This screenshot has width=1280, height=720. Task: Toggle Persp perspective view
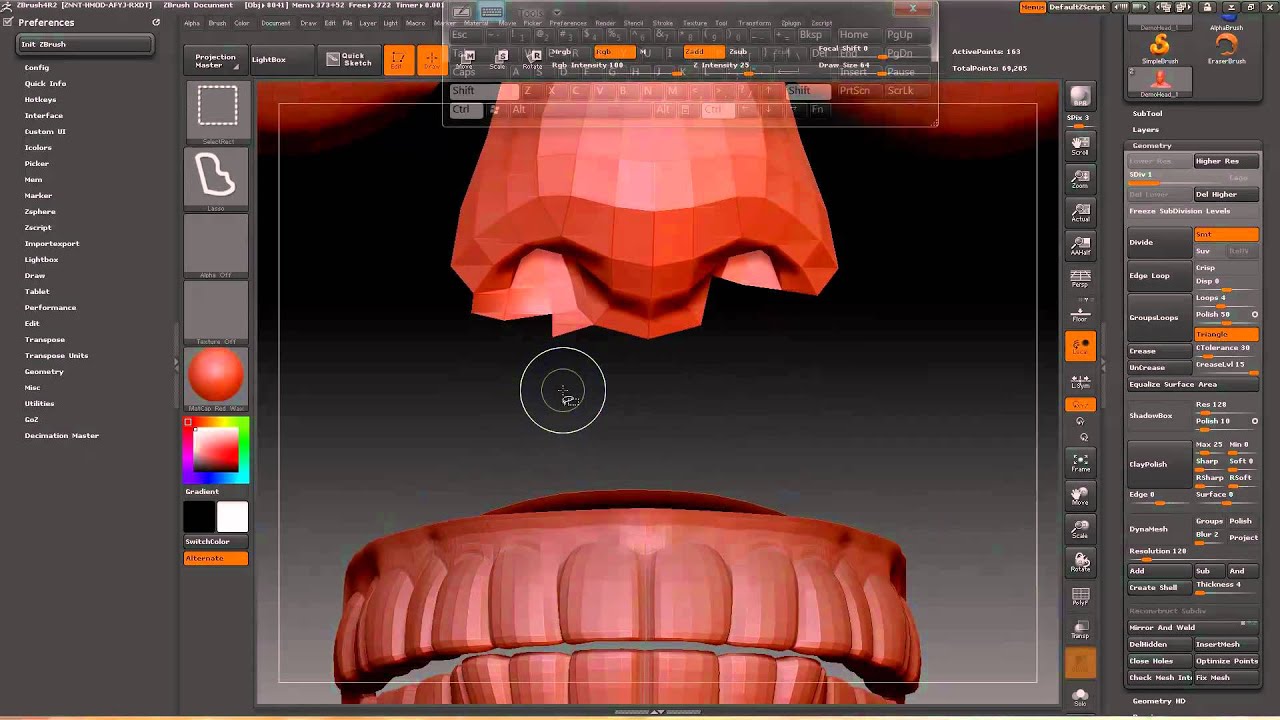[1080, 279]
